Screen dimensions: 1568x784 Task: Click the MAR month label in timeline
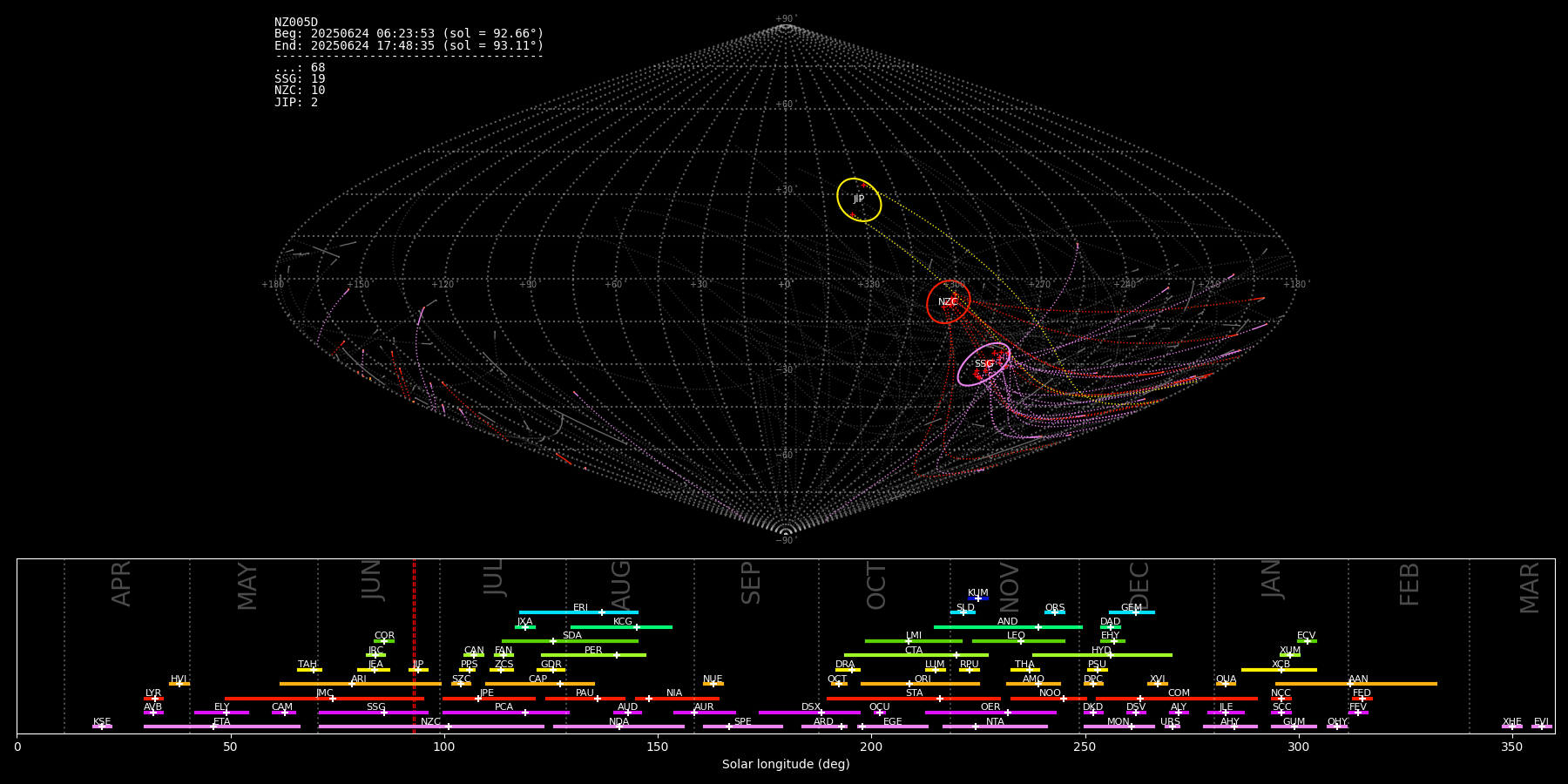(x=1530, y=588)
